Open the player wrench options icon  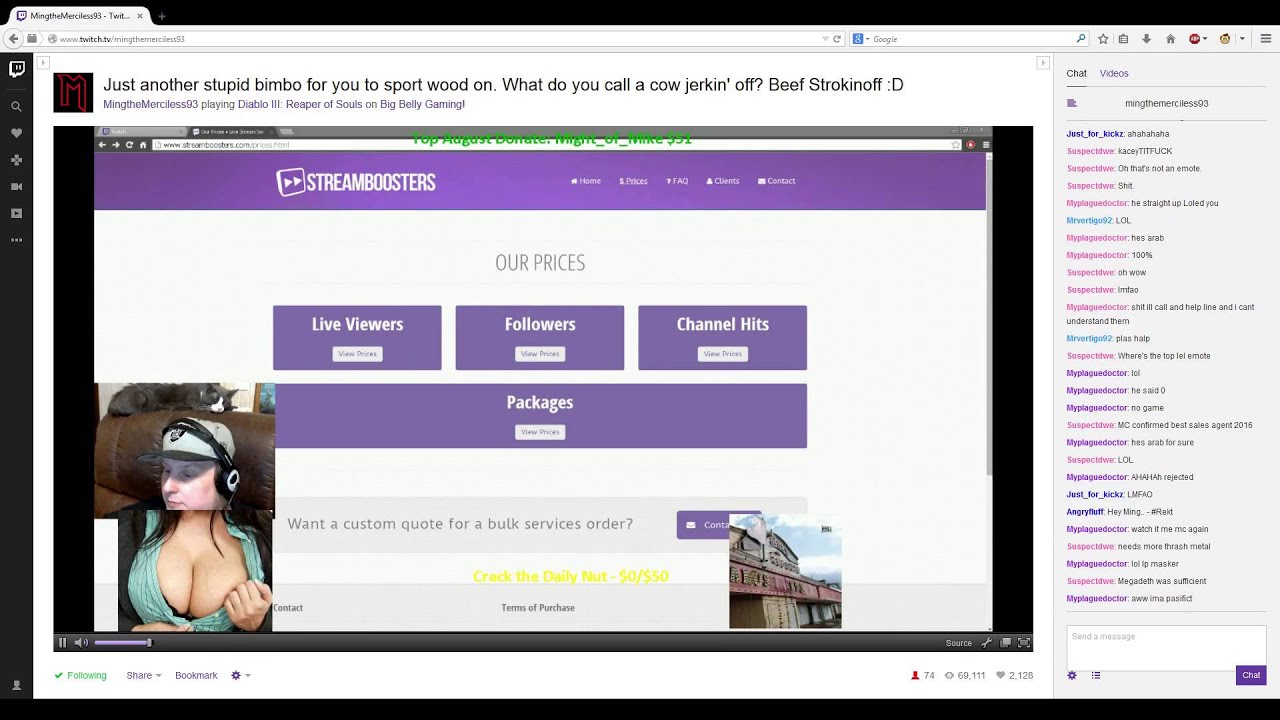(987, 643)
